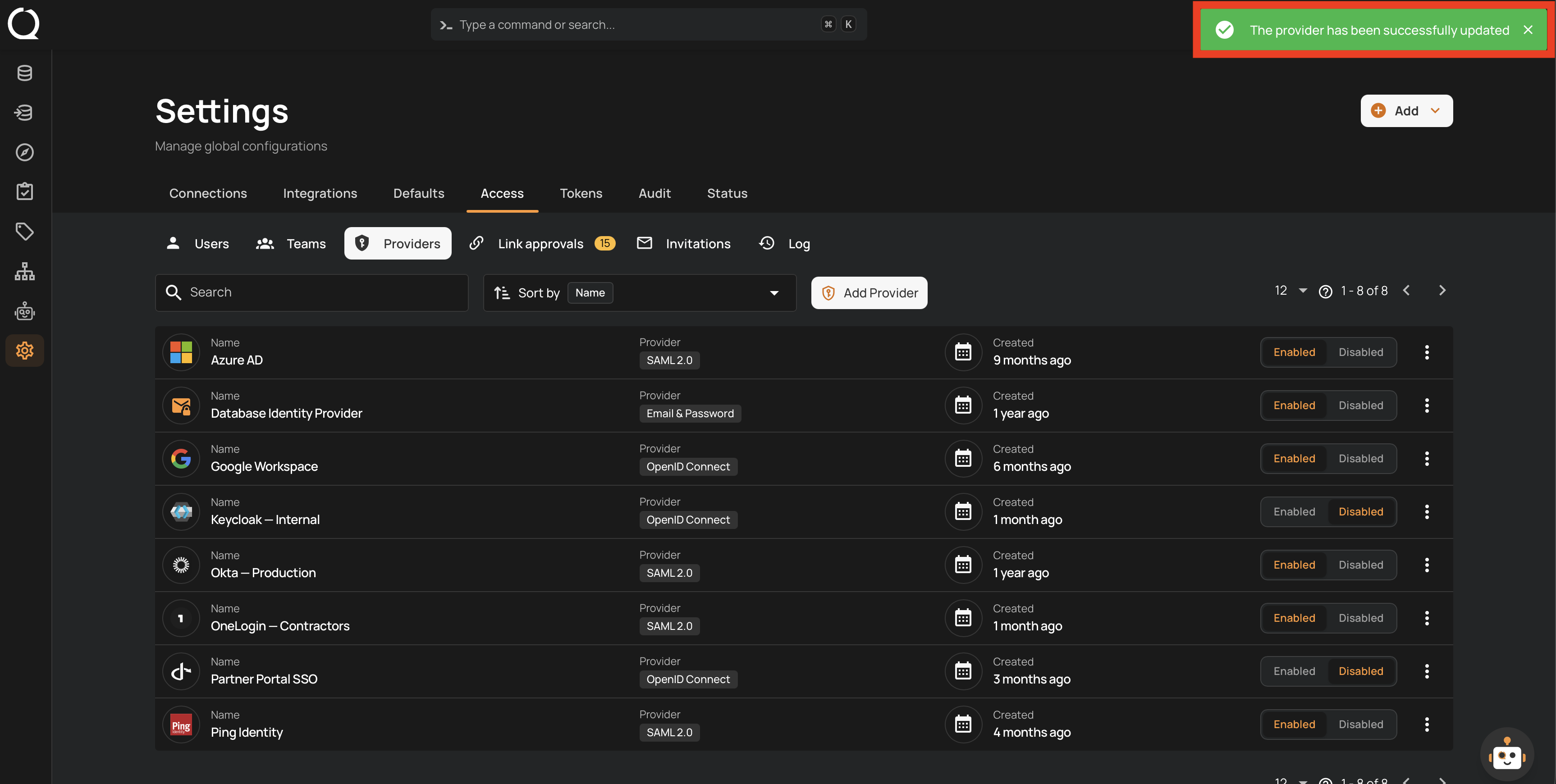Switch to the Defaults tab
Screen dimensions: 1556x784
point(419,193)
